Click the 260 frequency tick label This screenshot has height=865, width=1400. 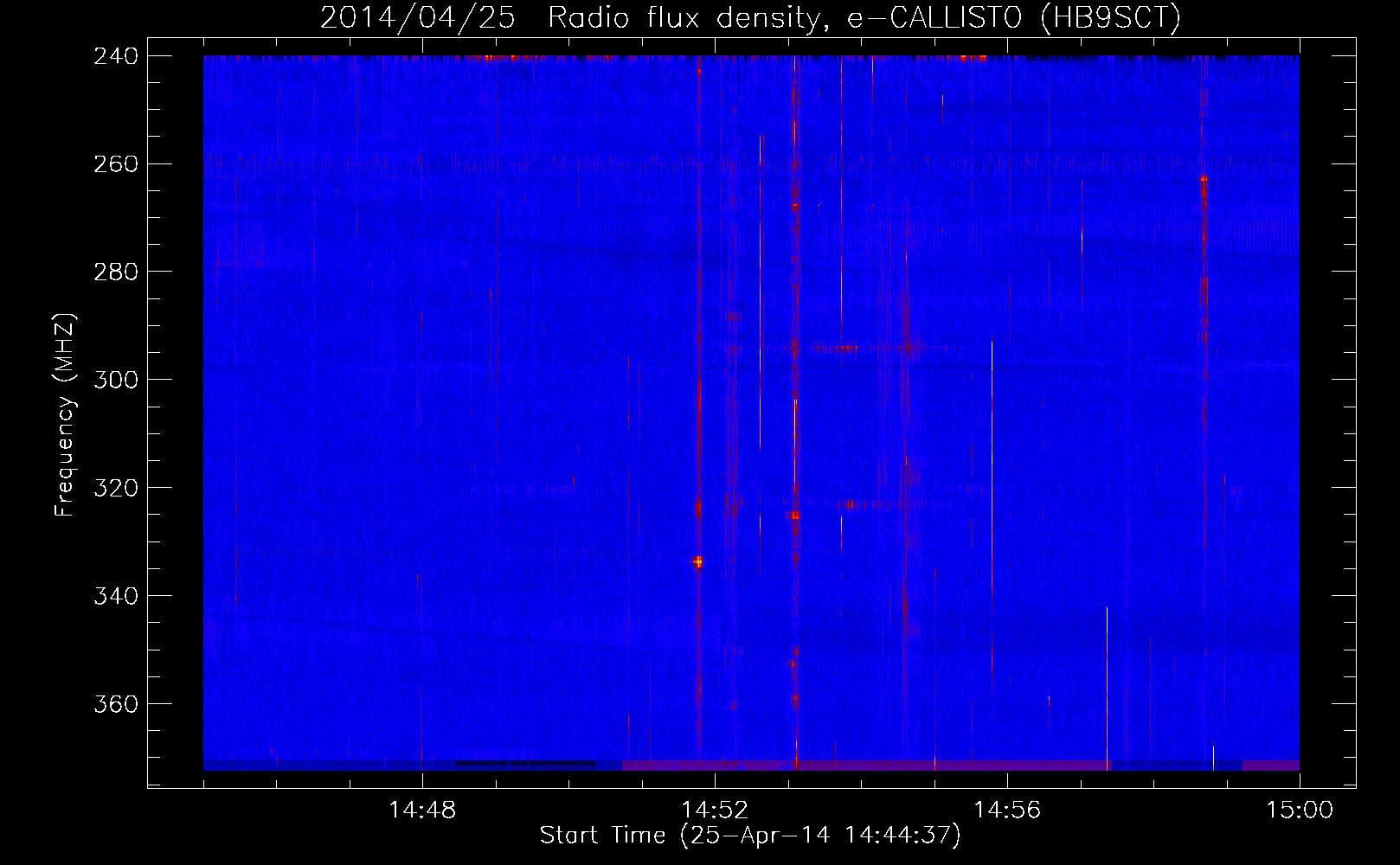(x=116, y=163)
